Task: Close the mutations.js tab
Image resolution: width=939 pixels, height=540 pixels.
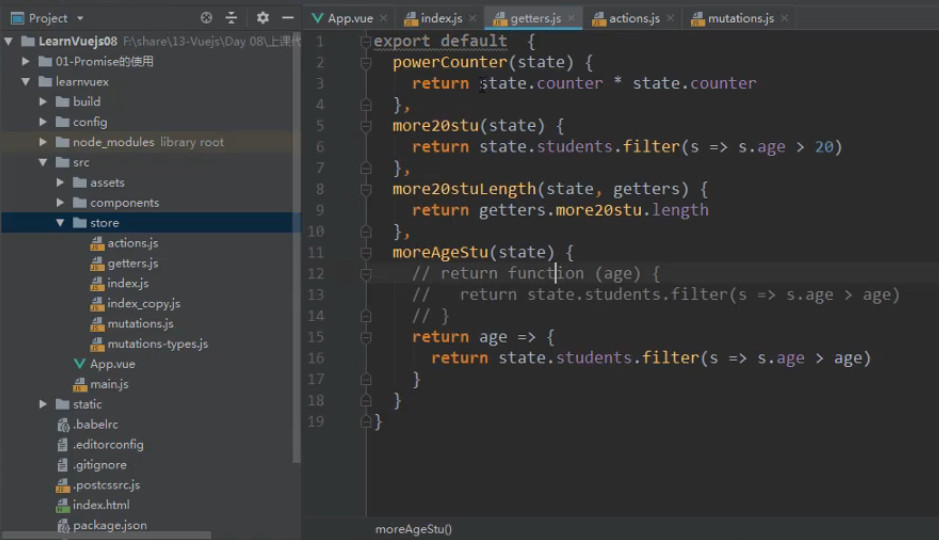Action: (784, 19)
